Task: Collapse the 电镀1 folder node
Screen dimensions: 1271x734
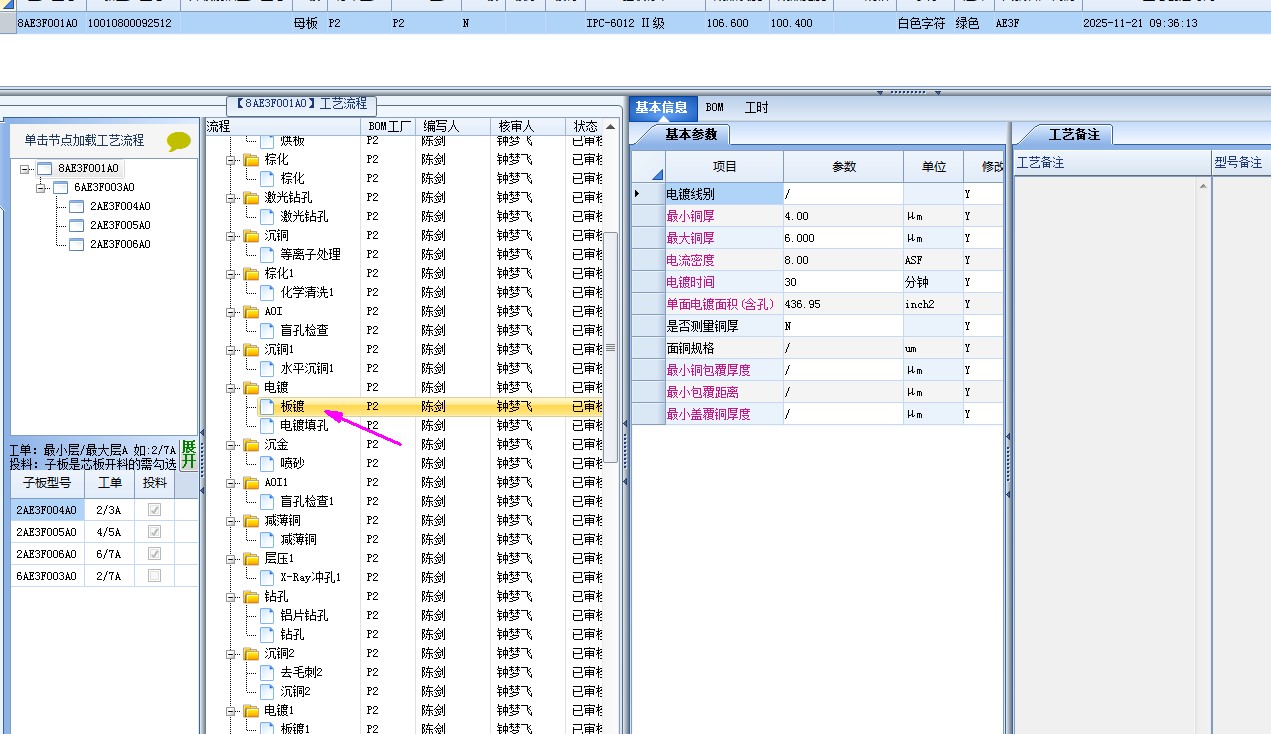Action: click(x=231, y=711)
